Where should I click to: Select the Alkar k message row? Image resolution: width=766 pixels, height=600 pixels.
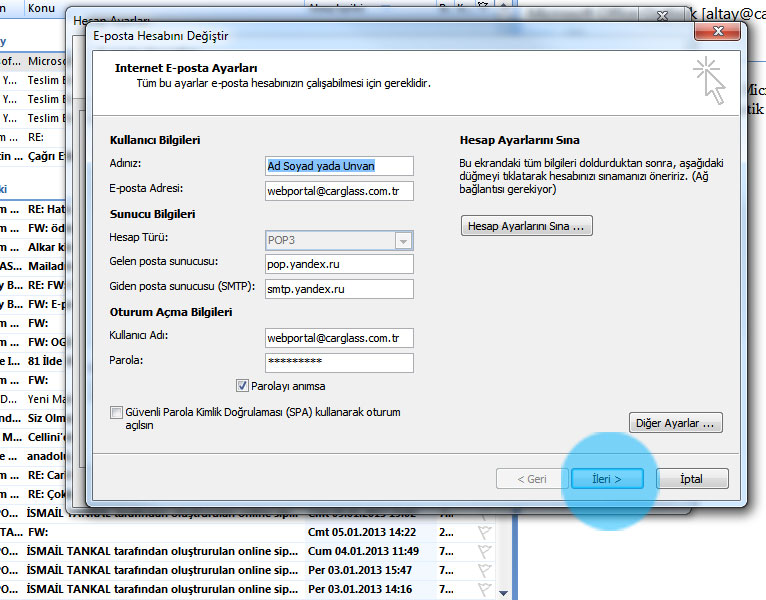pos(33,247)
